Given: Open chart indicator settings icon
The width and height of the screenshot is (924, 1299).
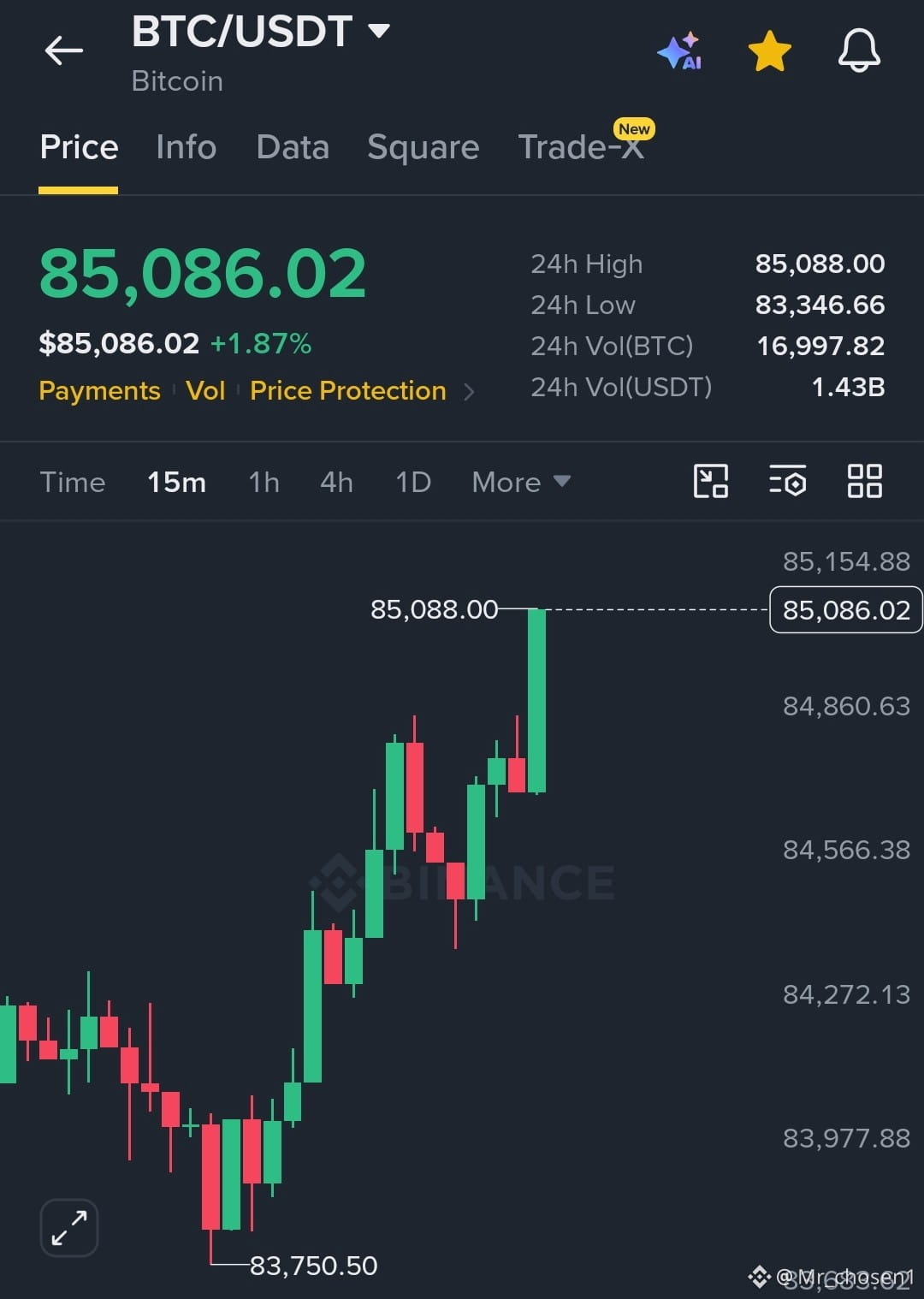Looking at the screenshot, I should point(787,481).
